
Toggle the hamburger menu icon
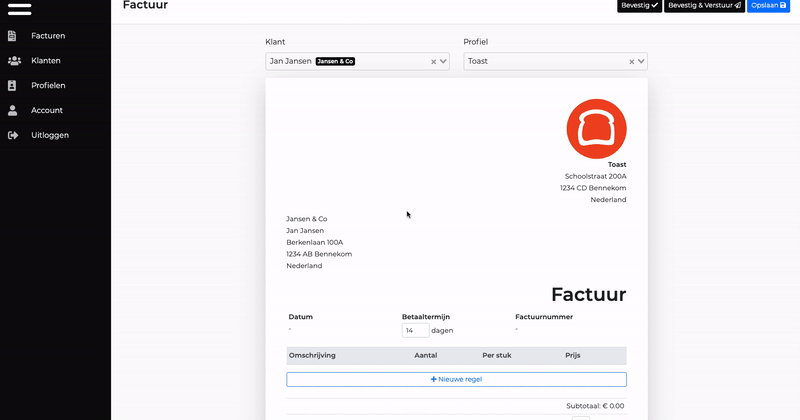19,9
